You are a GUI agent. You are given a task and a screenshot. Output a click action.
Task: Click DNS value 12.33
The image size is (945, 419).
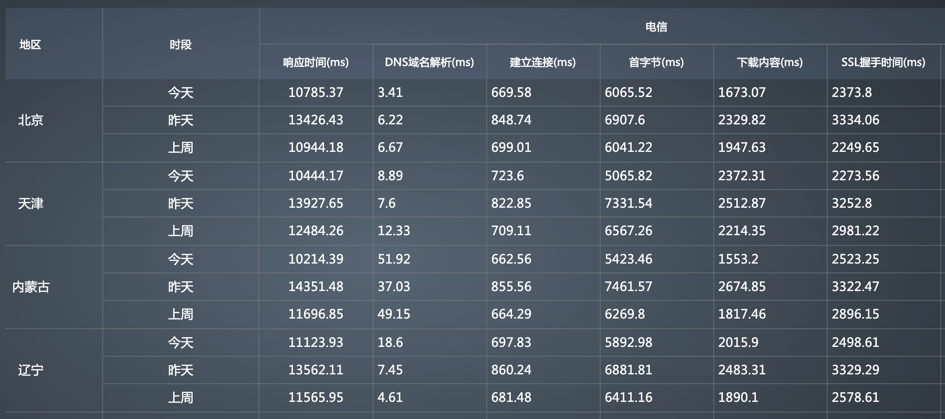pos(394,231)
